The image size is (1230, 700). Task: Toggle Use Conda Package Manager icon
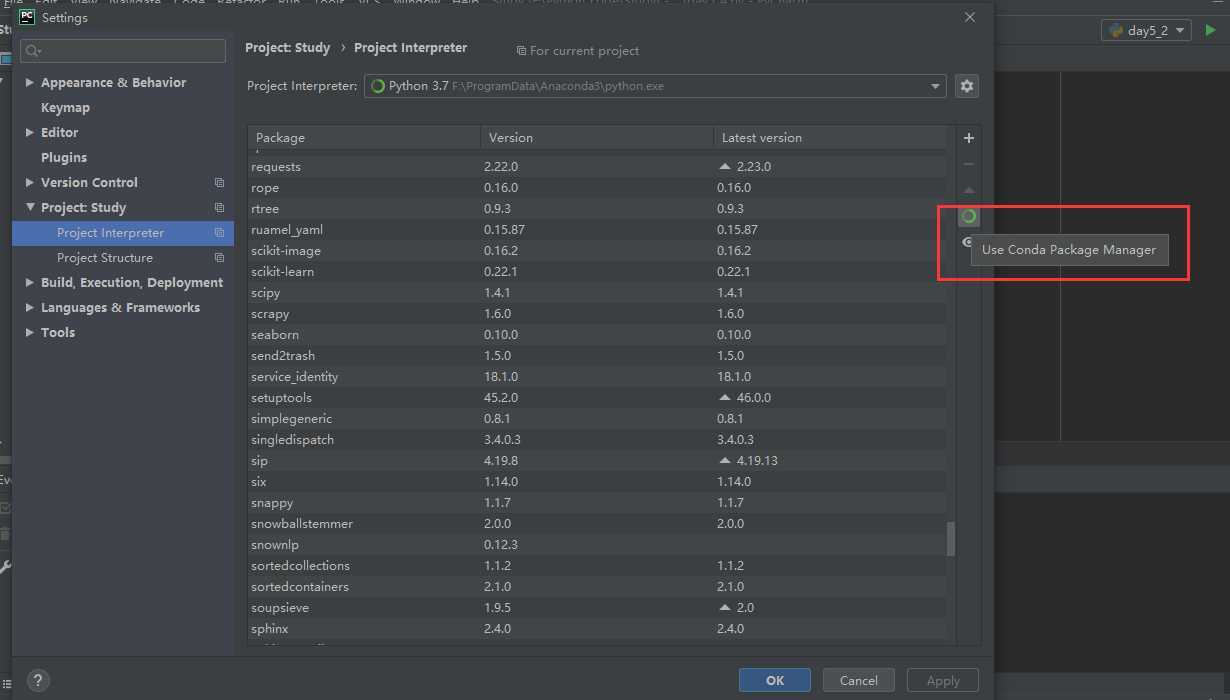(x=968, y=216)
